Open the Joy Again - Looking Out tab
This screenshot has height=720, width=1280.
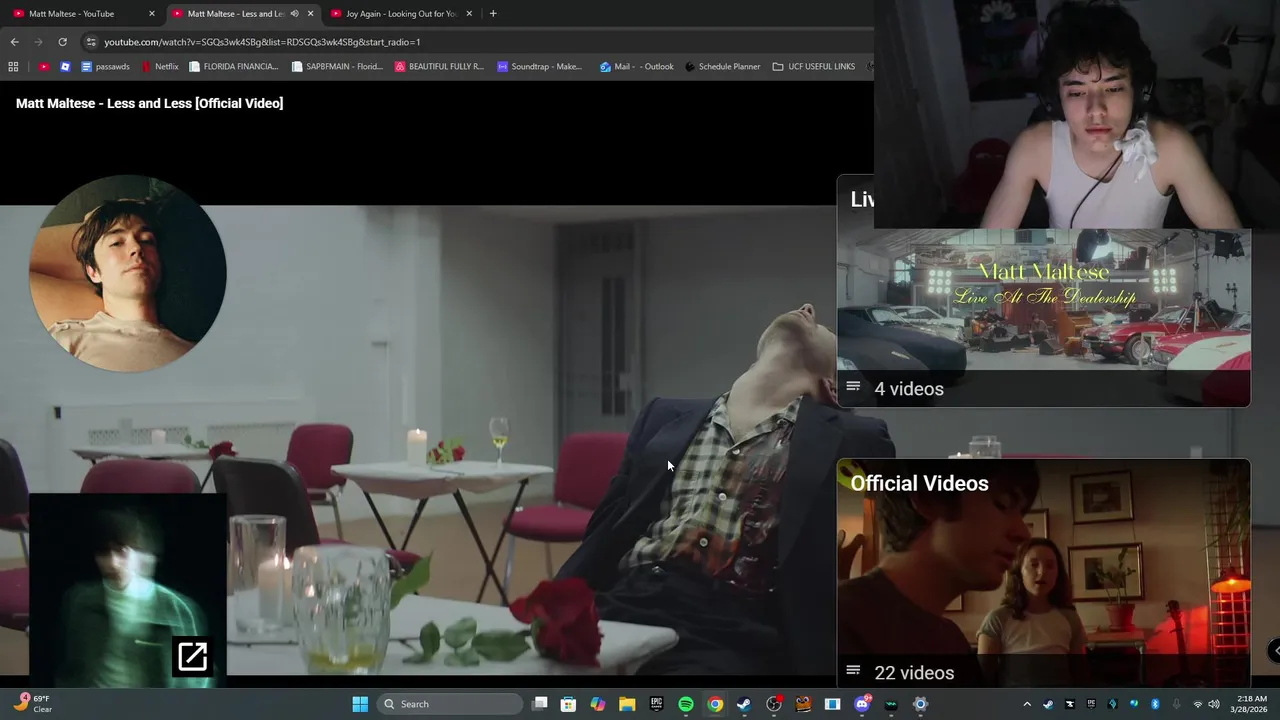400,14
